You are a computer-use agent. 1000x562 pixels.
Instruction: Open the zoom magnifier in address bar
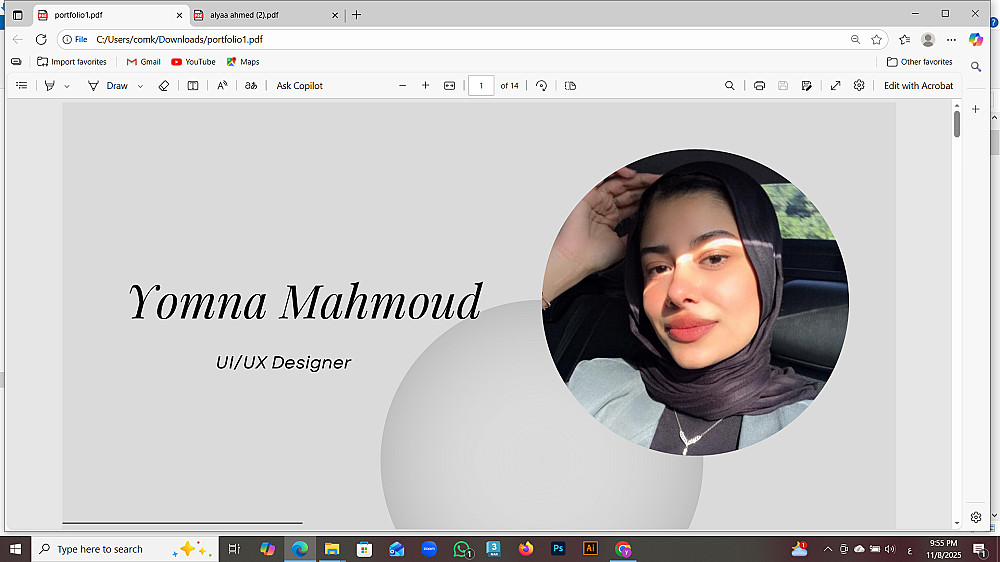(x=855, y=40)
